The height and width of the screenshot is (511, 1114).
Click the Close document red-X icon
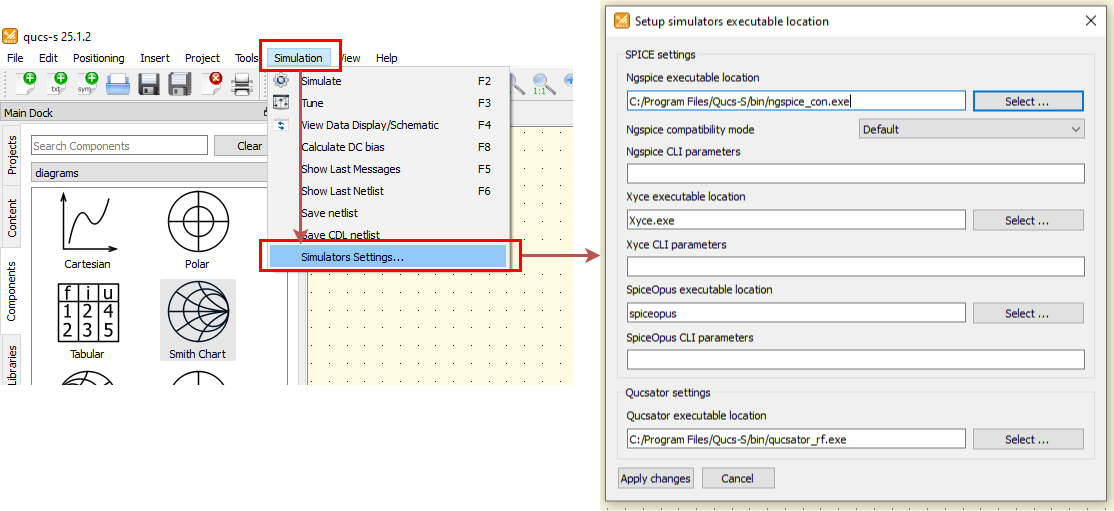point(212,84)
